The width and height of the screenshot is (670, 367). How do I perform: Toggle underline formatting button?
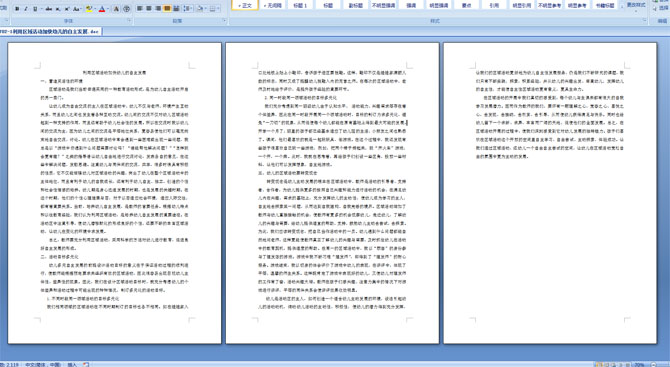click(35, 9)
